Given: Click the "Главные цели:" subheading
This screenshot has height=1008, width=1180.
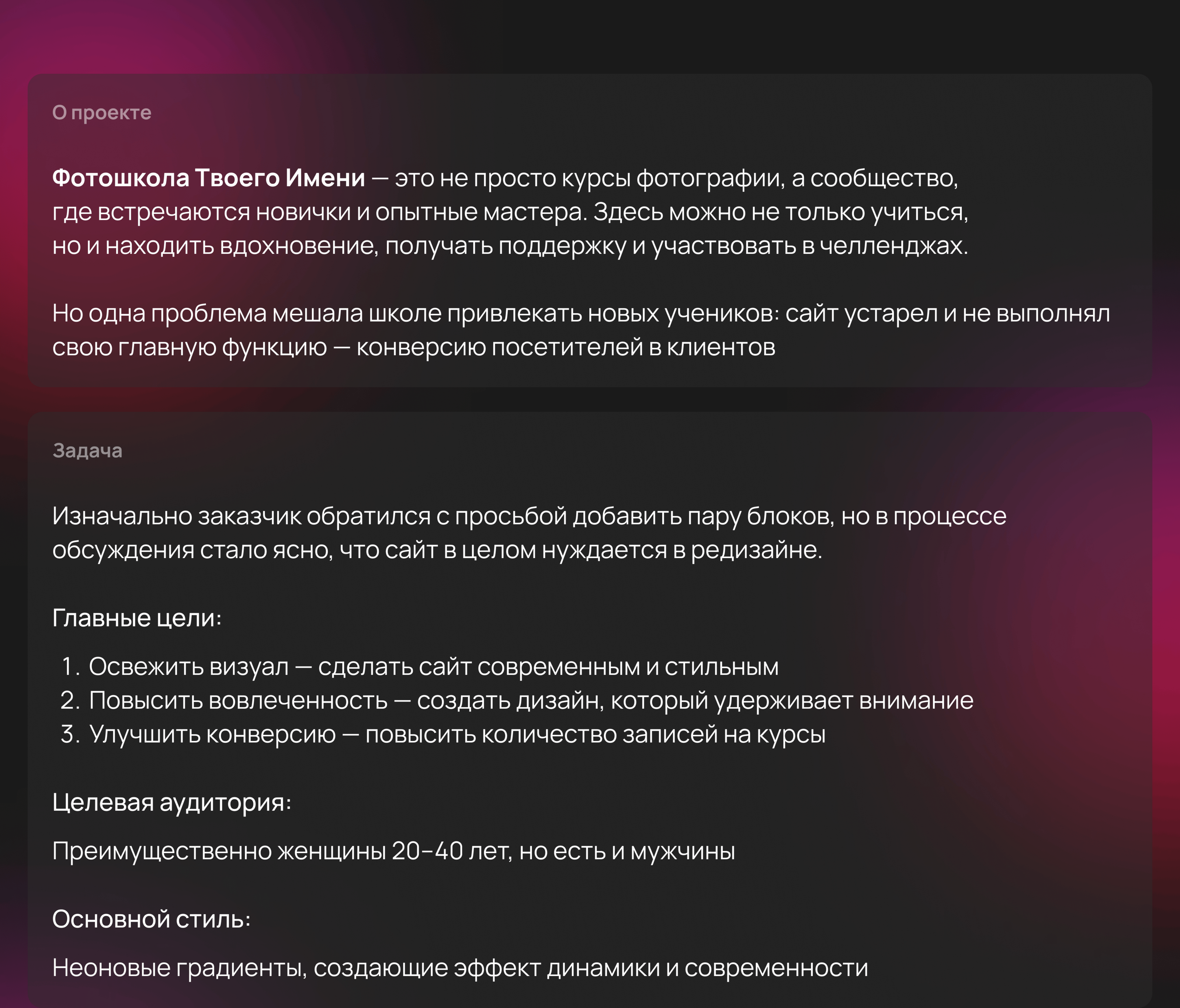Looking at the screenshot, I should (137, 618).
